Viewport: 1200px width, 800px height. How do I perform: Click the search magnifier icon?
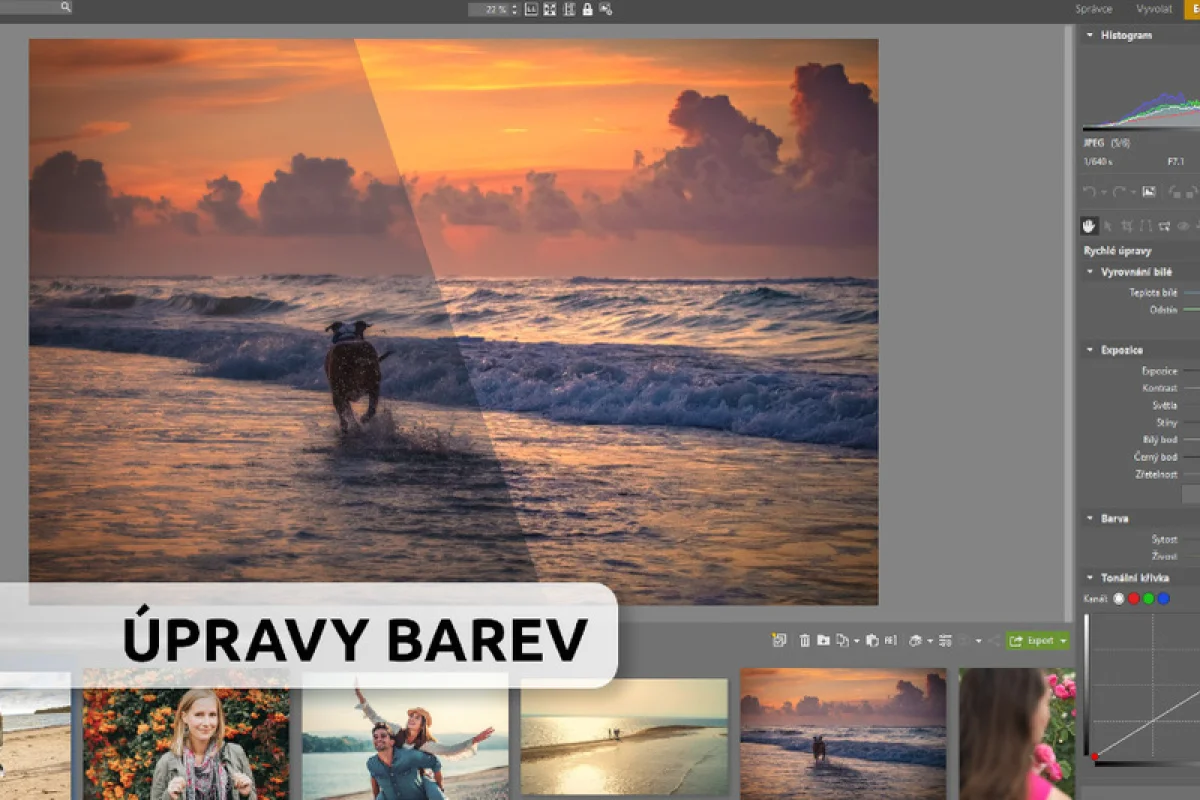pyautogui.click(x=65, y=6)
